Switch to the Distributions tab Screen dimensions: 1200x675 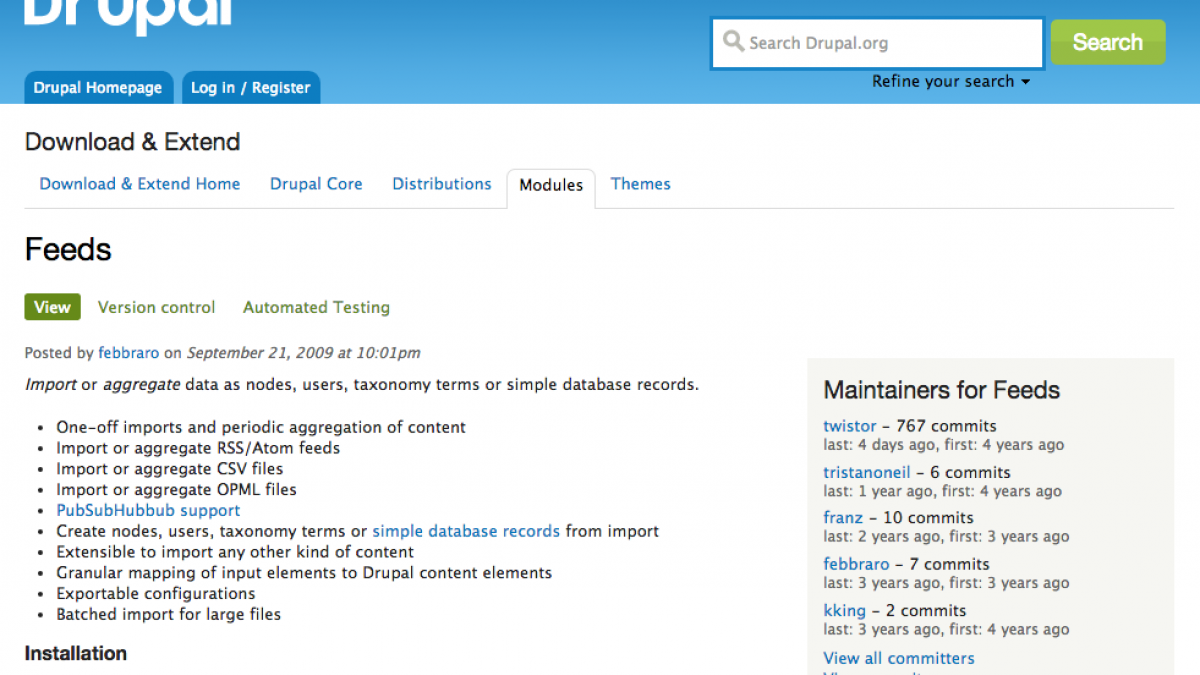click(442, 184)
